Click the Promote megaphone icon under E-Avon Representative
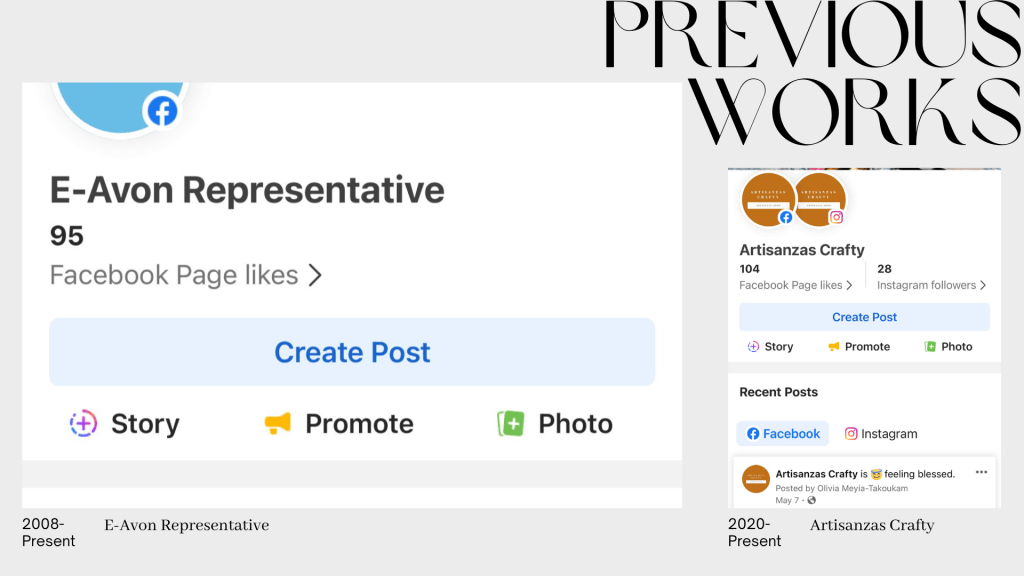The height and width of the screenshot is (576, 1024). [277, 424]
